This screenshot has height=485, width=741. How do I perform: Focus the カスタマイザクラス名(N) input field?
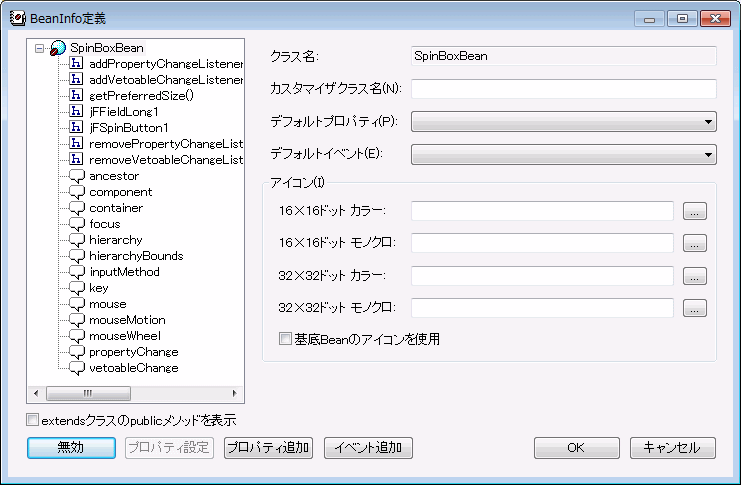click(x=564, y=89)
